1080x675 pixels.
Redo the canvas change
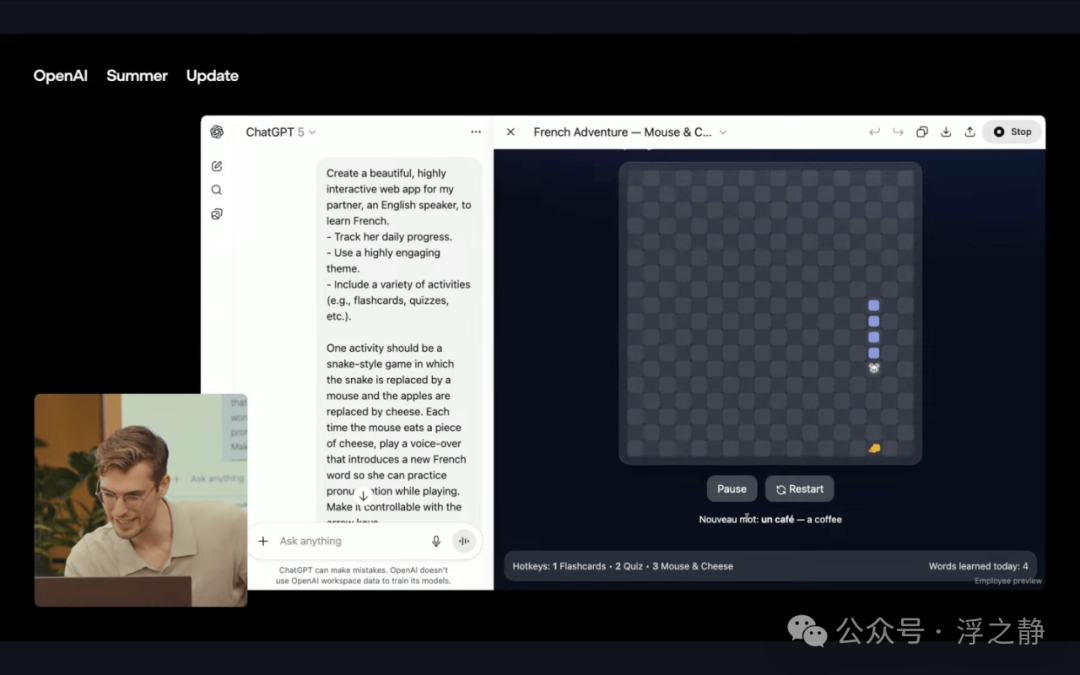click(897, 132)
